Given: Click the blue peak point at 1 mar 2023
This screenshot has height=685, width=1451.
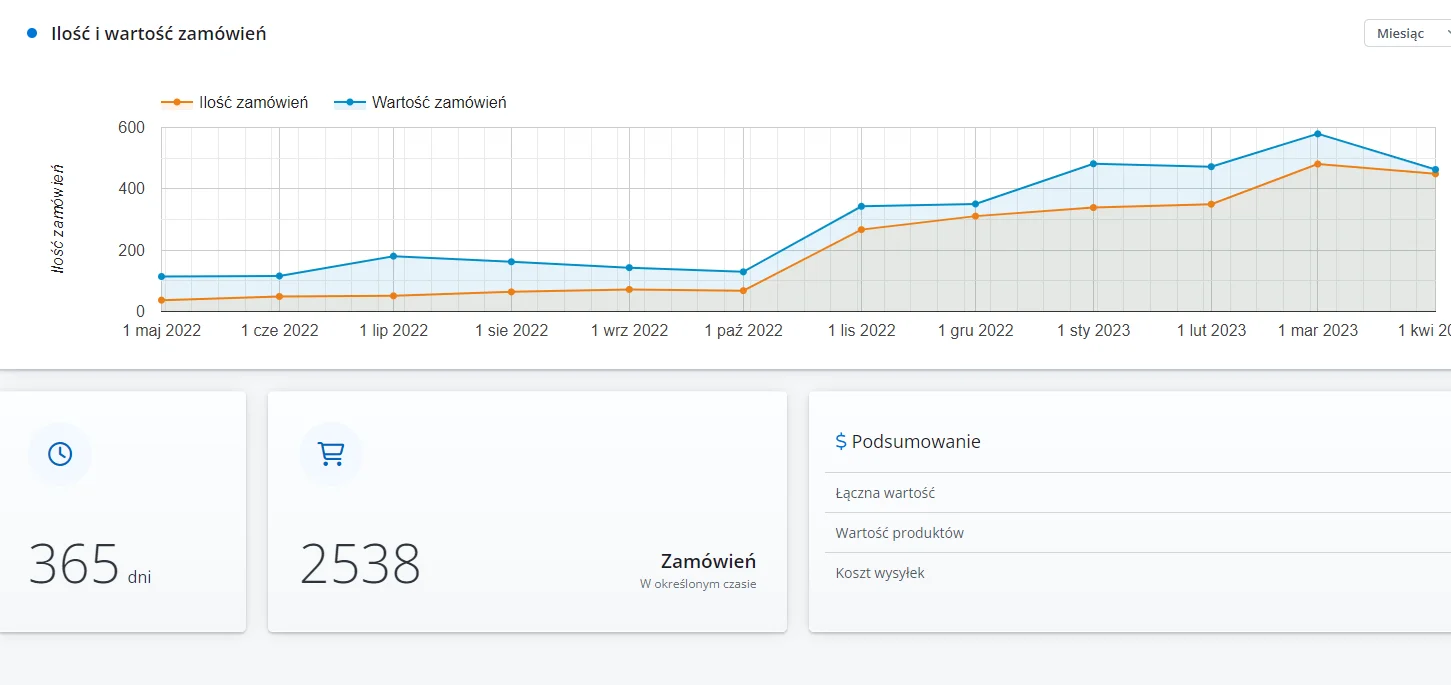Looking at the screenshot, I should point(1317,134).
